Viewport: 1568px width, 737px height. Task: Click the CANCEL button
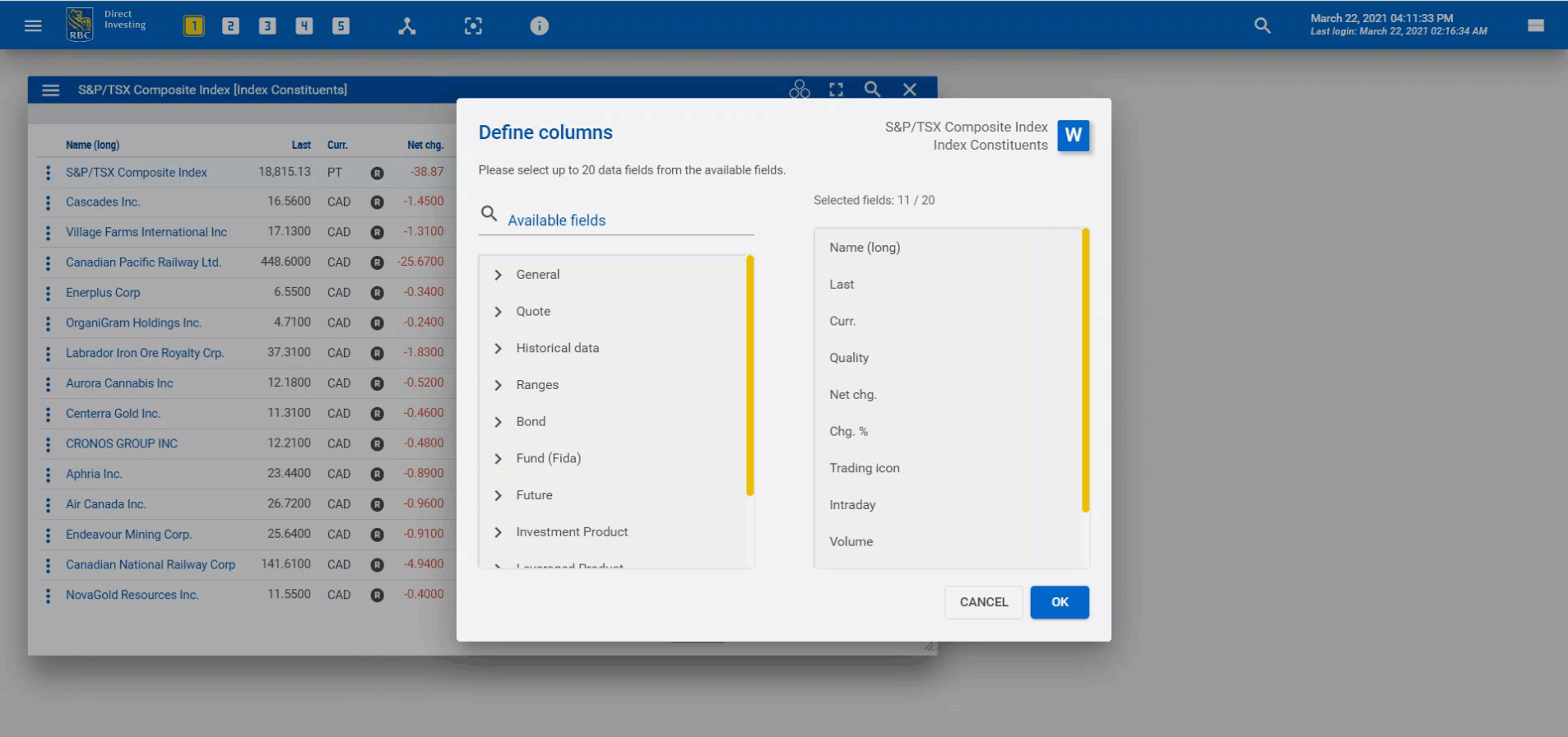[984, 602]
